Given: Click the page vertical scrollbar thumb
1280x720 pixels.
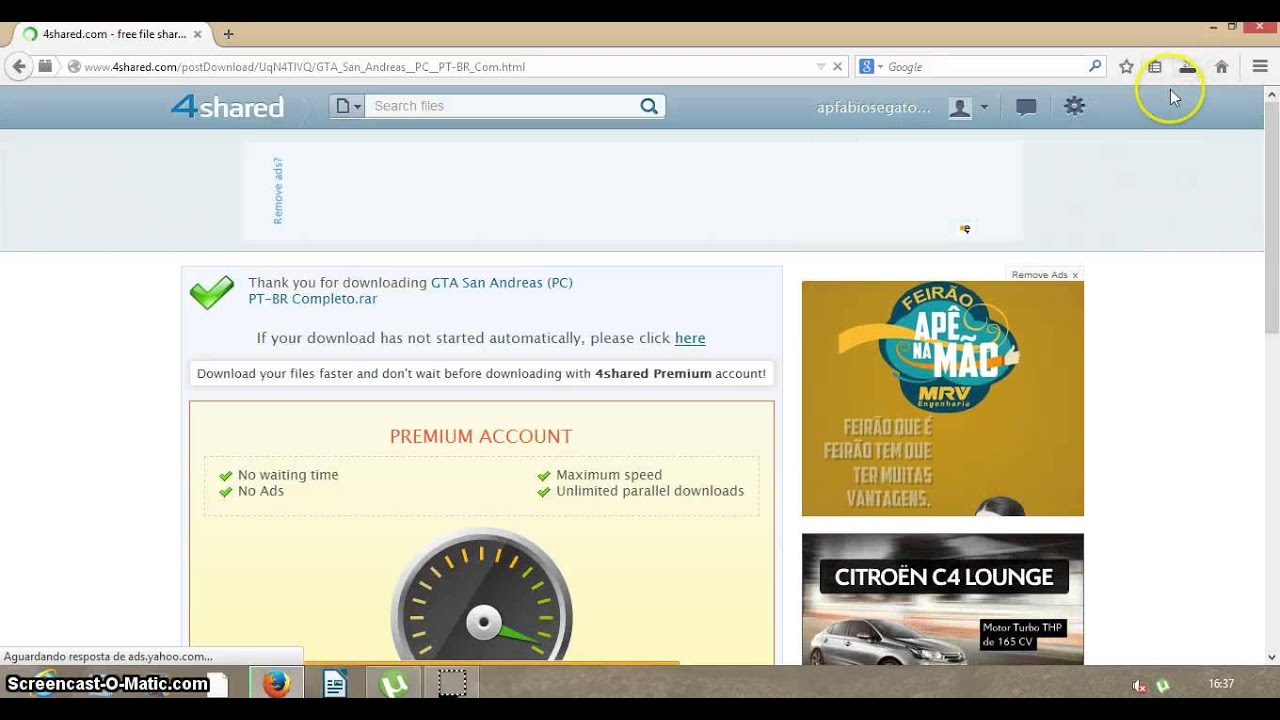Looking at the screenshot, I should [1272, 217].
